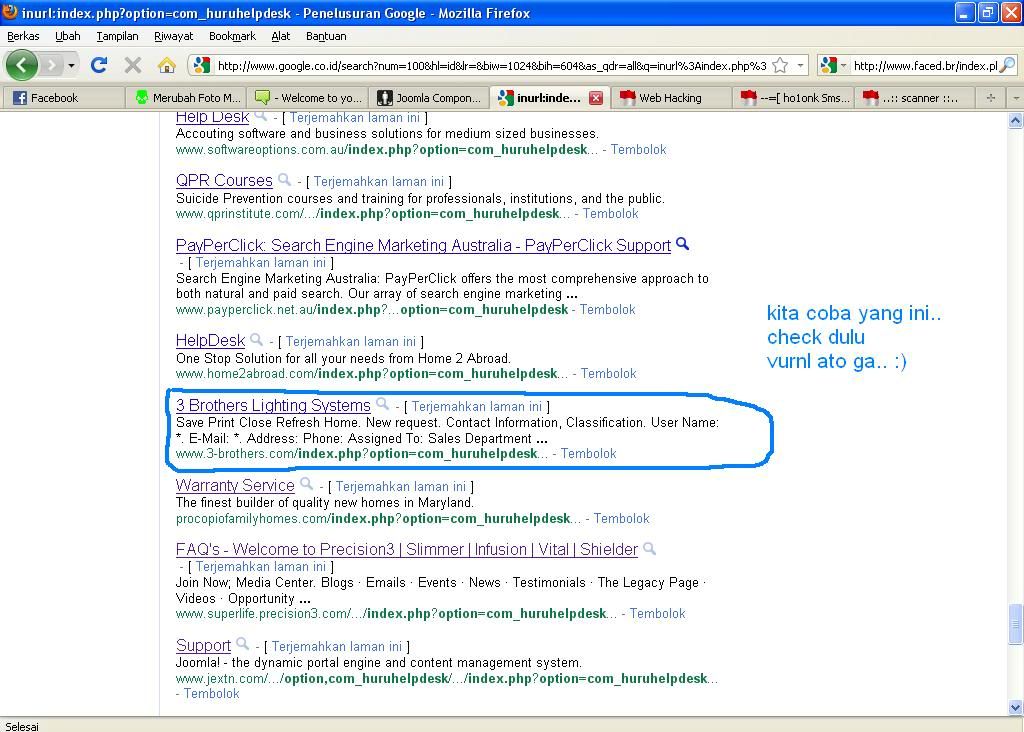
Task: Expand the URL bar history dropdown
Action: [800, 66]
